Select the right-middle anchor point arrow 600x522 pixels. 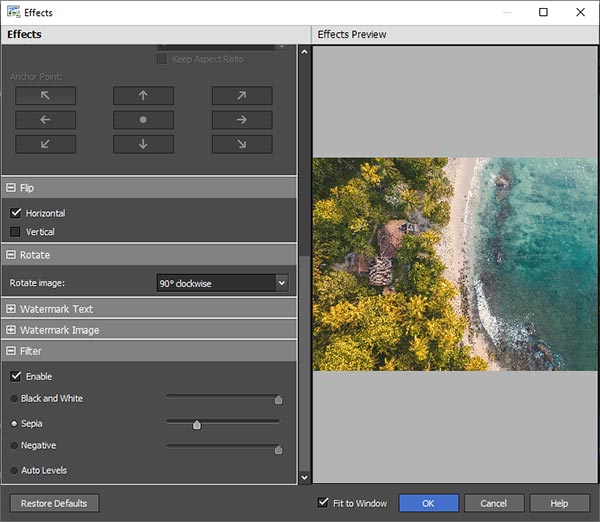click(242, 120)
